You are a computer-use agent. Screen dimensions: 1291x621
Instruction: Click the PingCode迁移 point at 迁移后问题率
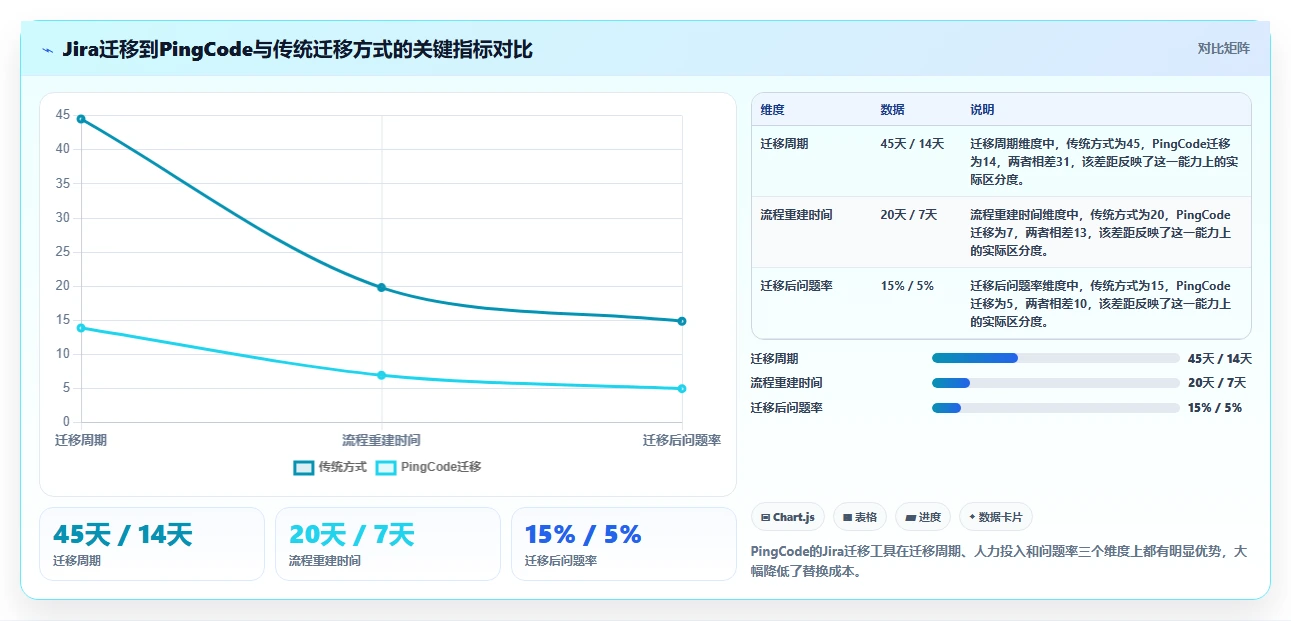click(682, 389)
